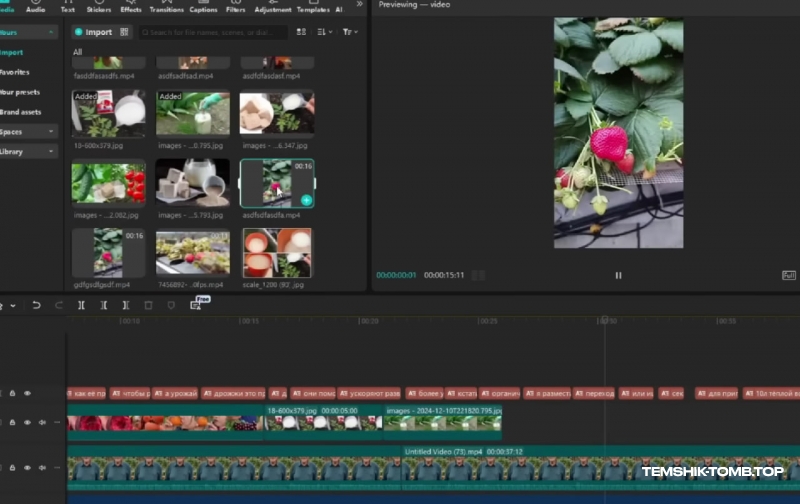This screenshot has width=800, height=504.
Task: Click the QR code icon beside Import
Action: point(125,32)
